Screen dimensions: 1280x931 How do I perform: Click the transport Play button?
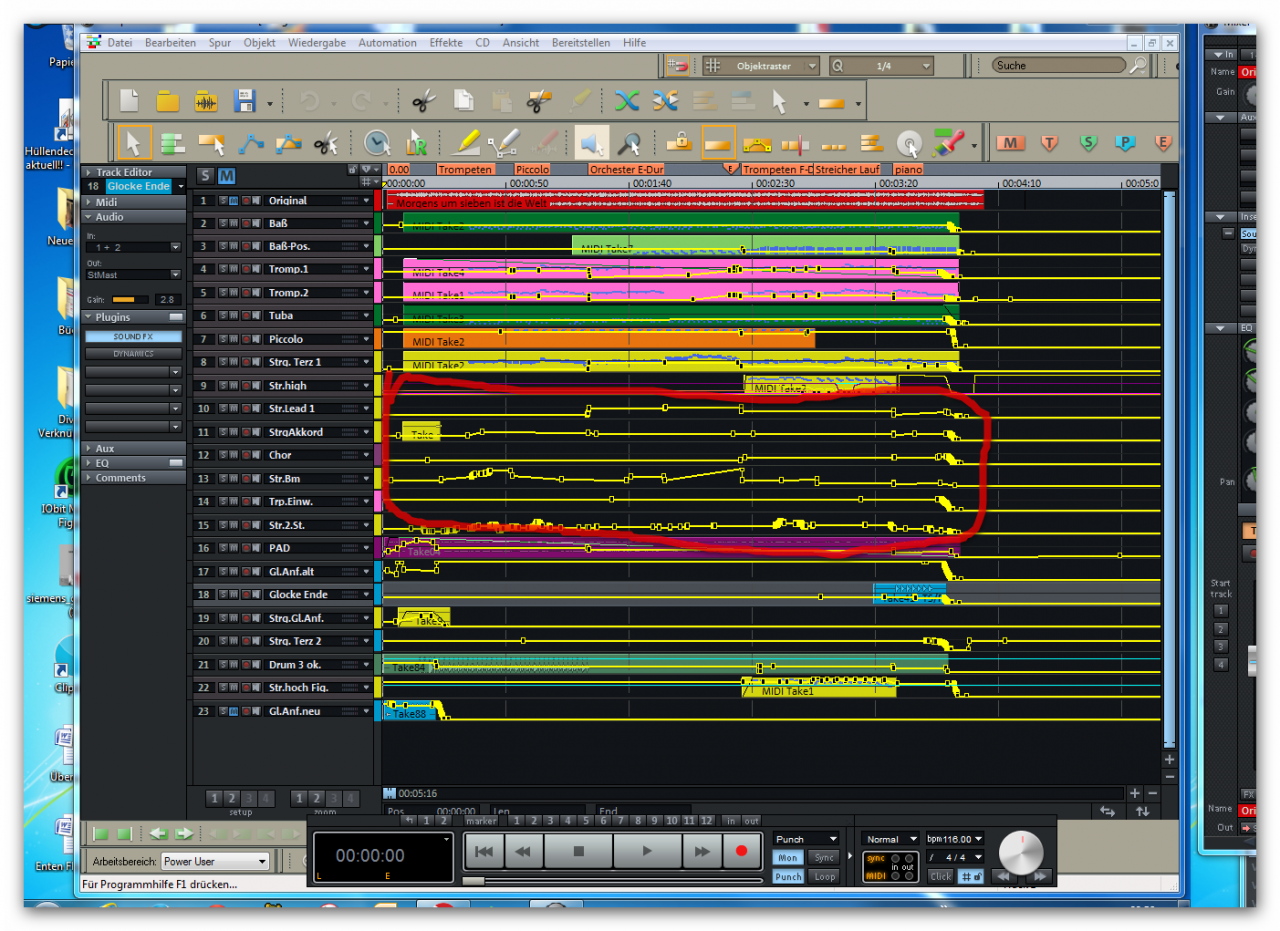pyautogui.click(x=647, y=851)
